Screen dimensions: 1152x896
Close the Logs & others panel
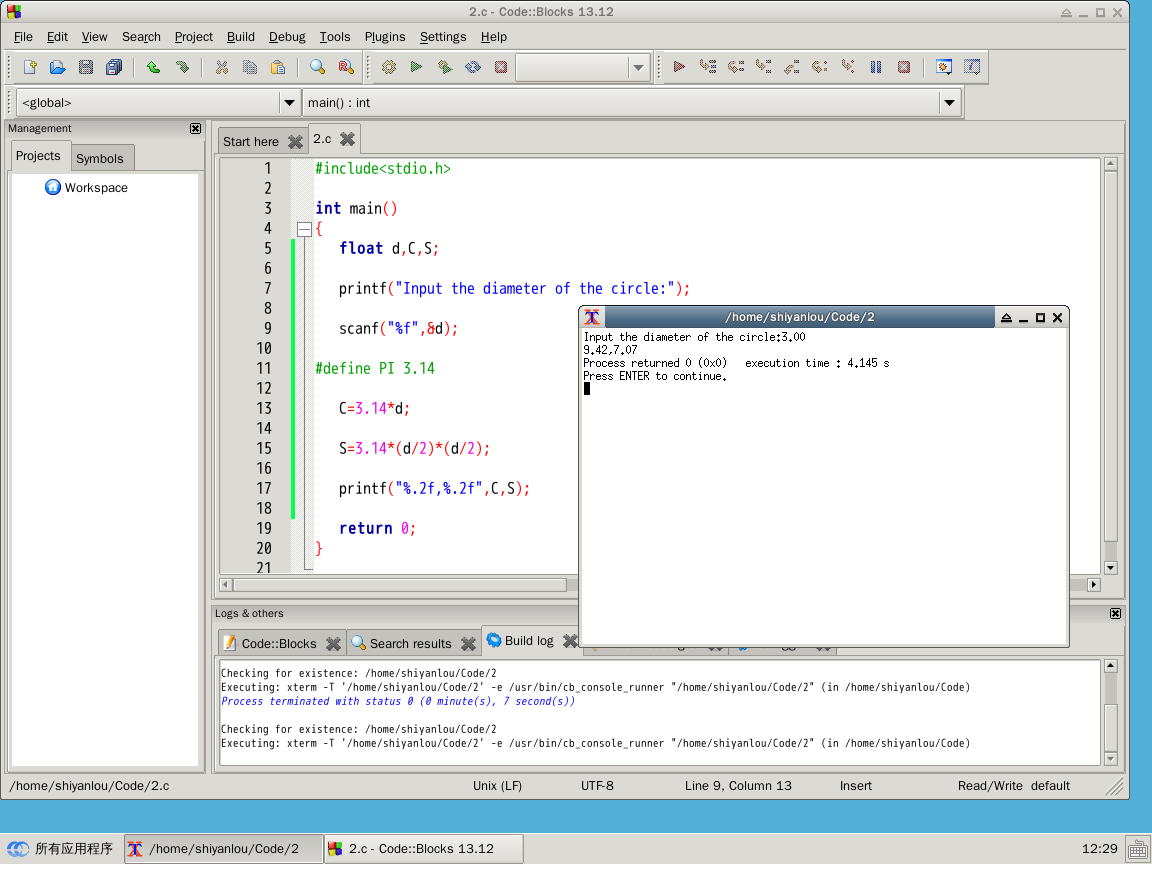click(x=1115, y=613)
